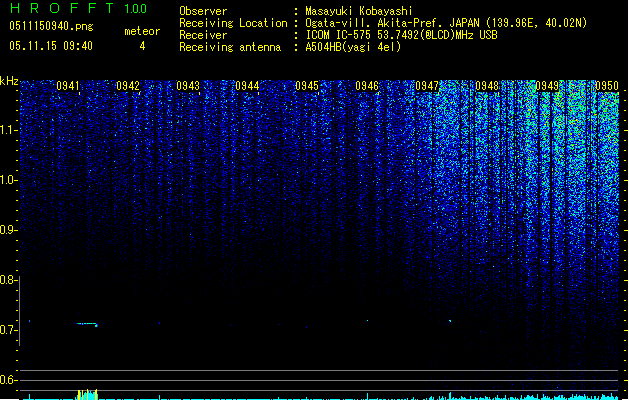Click the yellow-cyan intensity peak at bottom left
Viewport: 629px width, 400px height.
[86, 394]
